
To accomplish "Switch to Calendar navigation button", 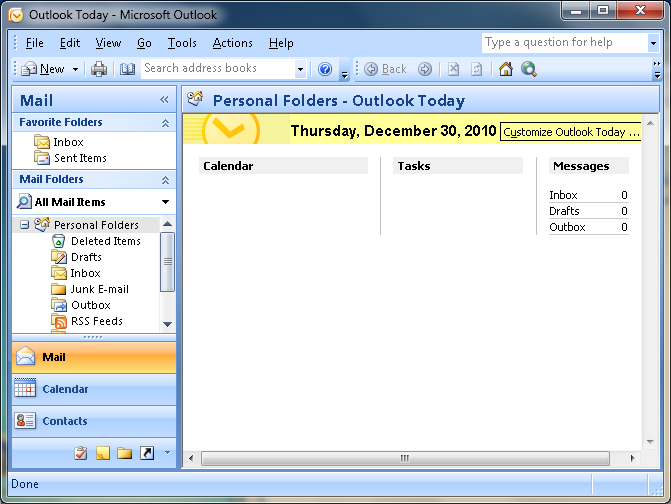I will coord(94,389).
